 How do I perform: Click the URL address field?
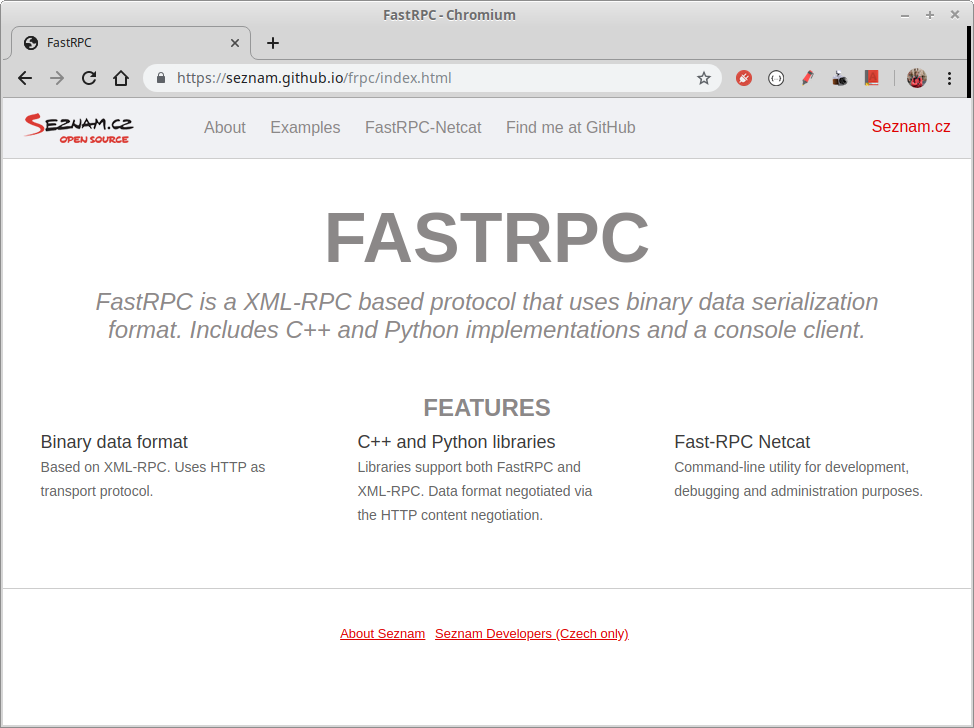pyautogui.click(x=432, y=78)
